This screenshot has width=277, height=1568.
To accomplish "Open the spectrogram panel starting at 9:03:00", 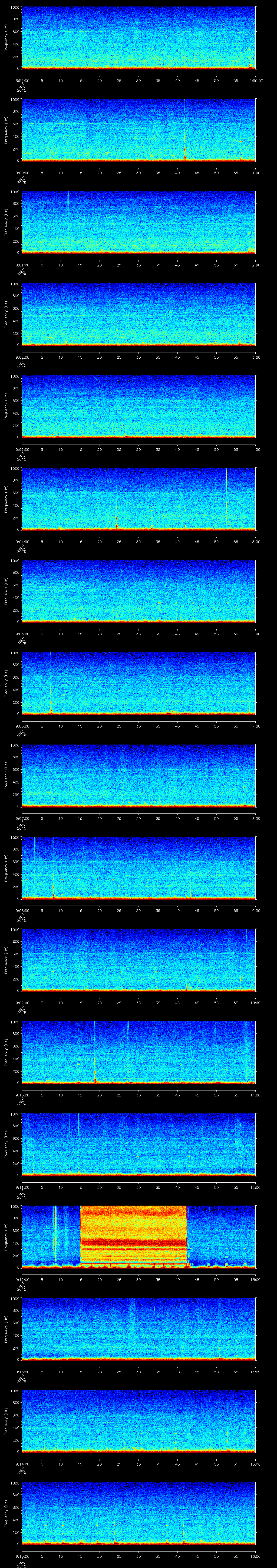I will [138, 407].
